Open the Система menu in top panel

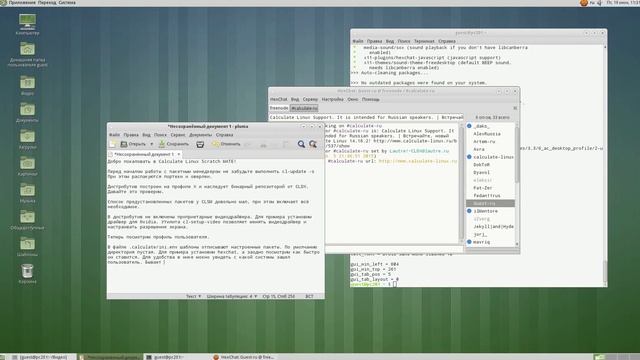[67, 2]
